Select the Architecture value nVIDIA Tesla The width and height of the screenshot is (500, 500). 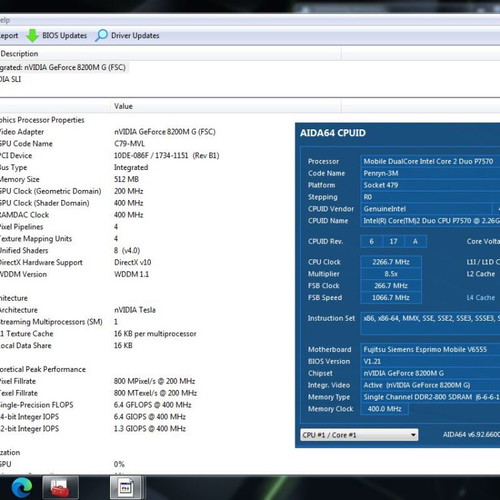click(x=135, y=310)
